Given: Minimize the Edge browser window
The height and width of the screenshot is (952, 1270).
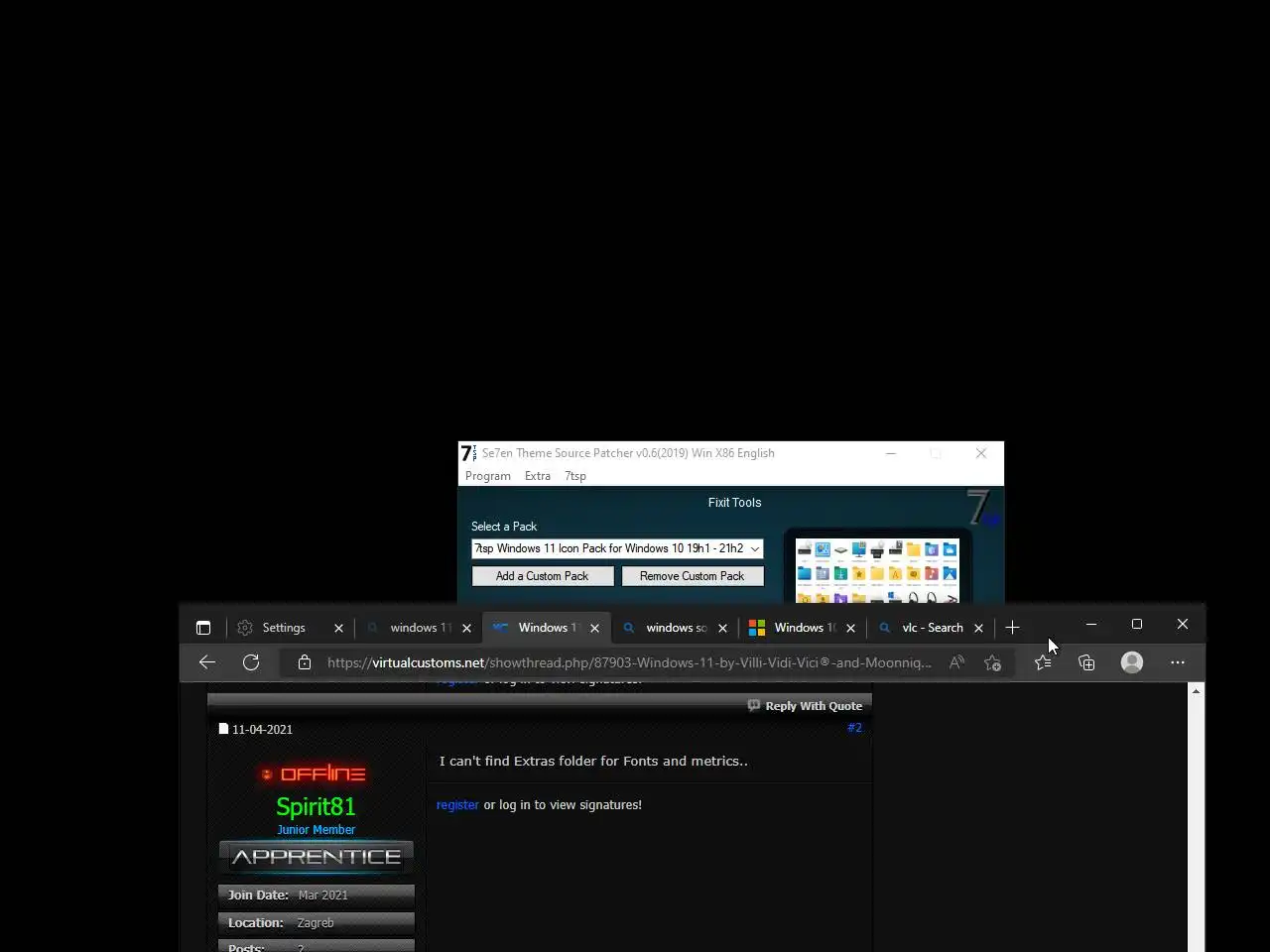Looking at the screenshot, I should (1091, 624).
